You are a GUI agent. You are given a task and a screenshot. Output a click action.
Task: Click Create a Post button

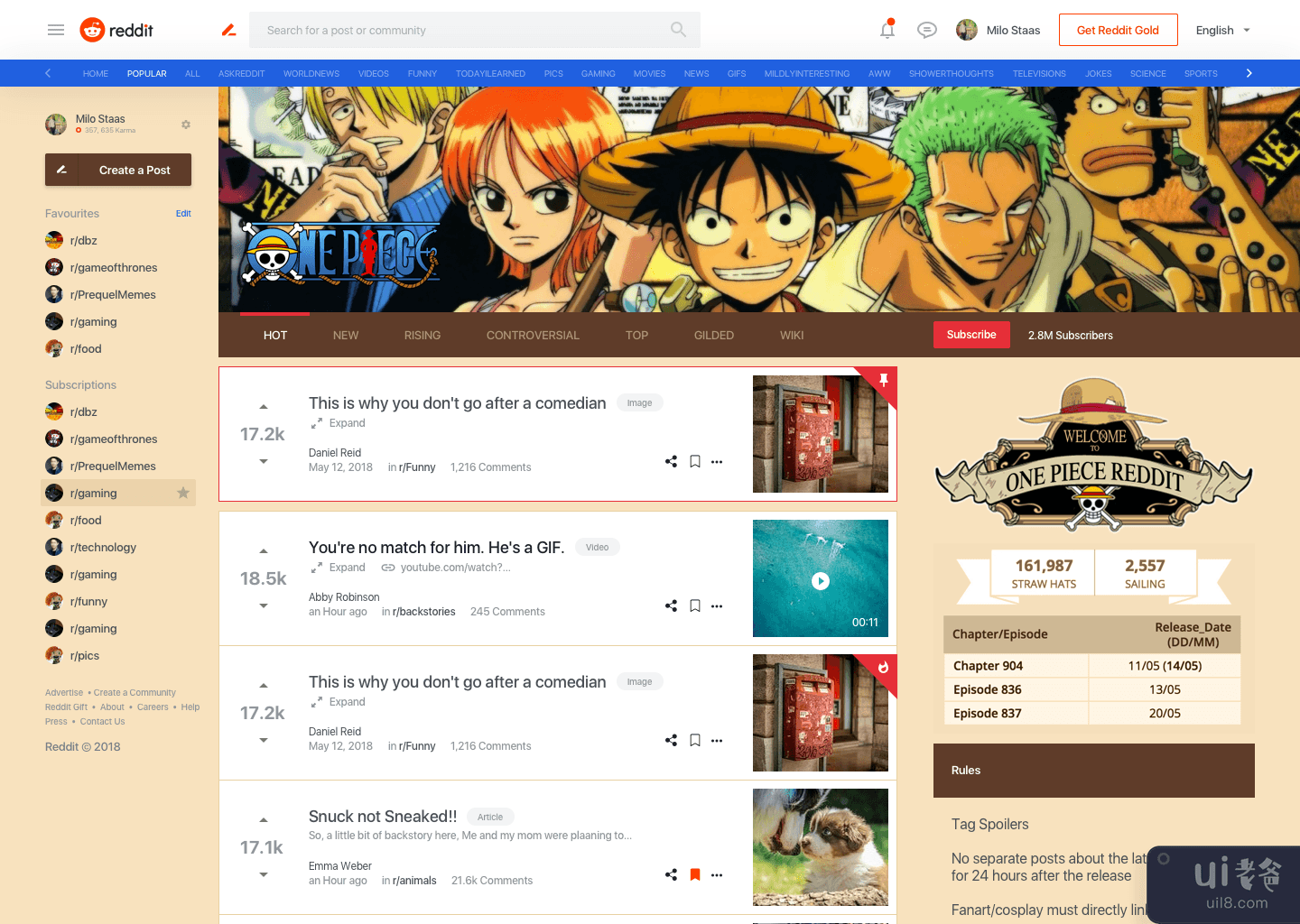(118, 170)
